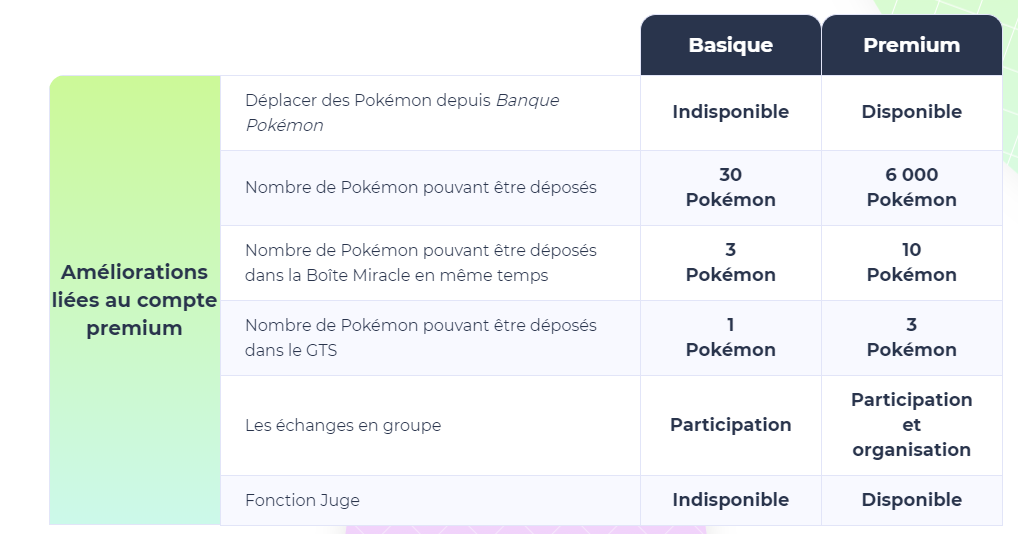This screenshot has height=534, width=1018.
Task: Click the 'Participation et organisation' Premium cell
Action: point(911,425)
